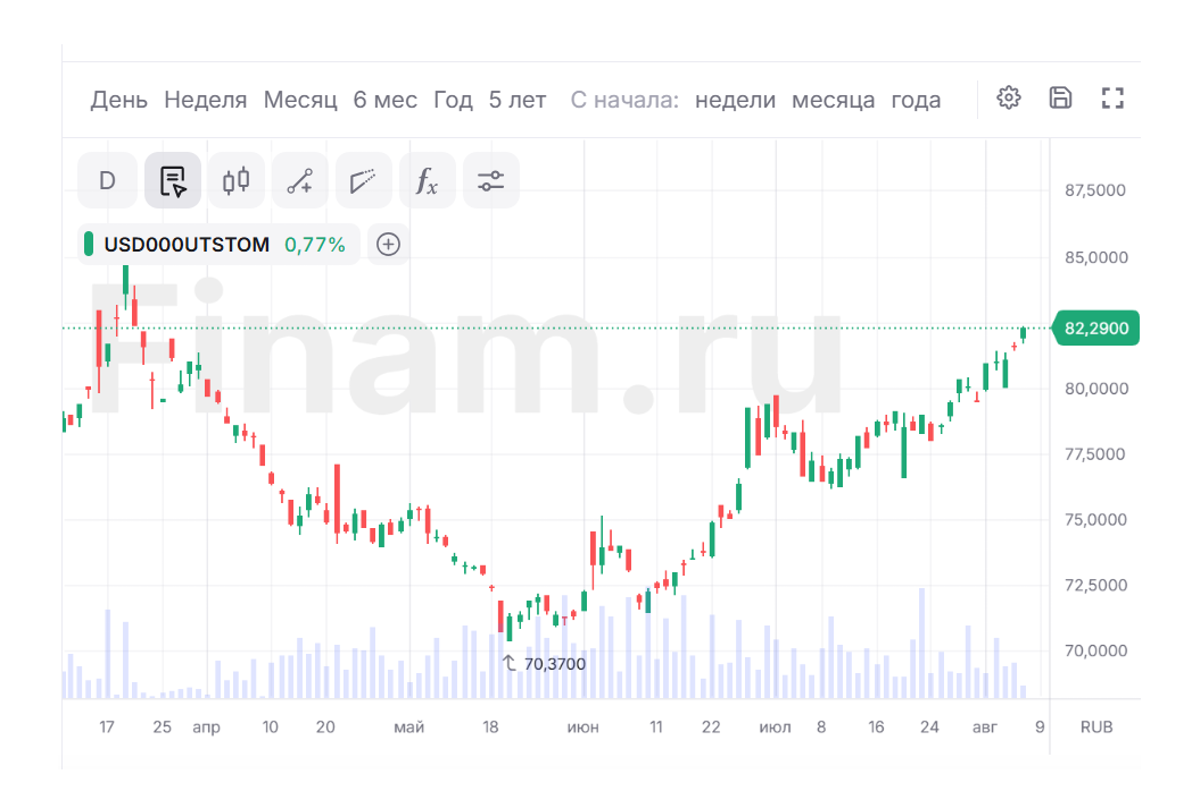
Task: Open chart settings gear icon
Action: pos(1009,98)
